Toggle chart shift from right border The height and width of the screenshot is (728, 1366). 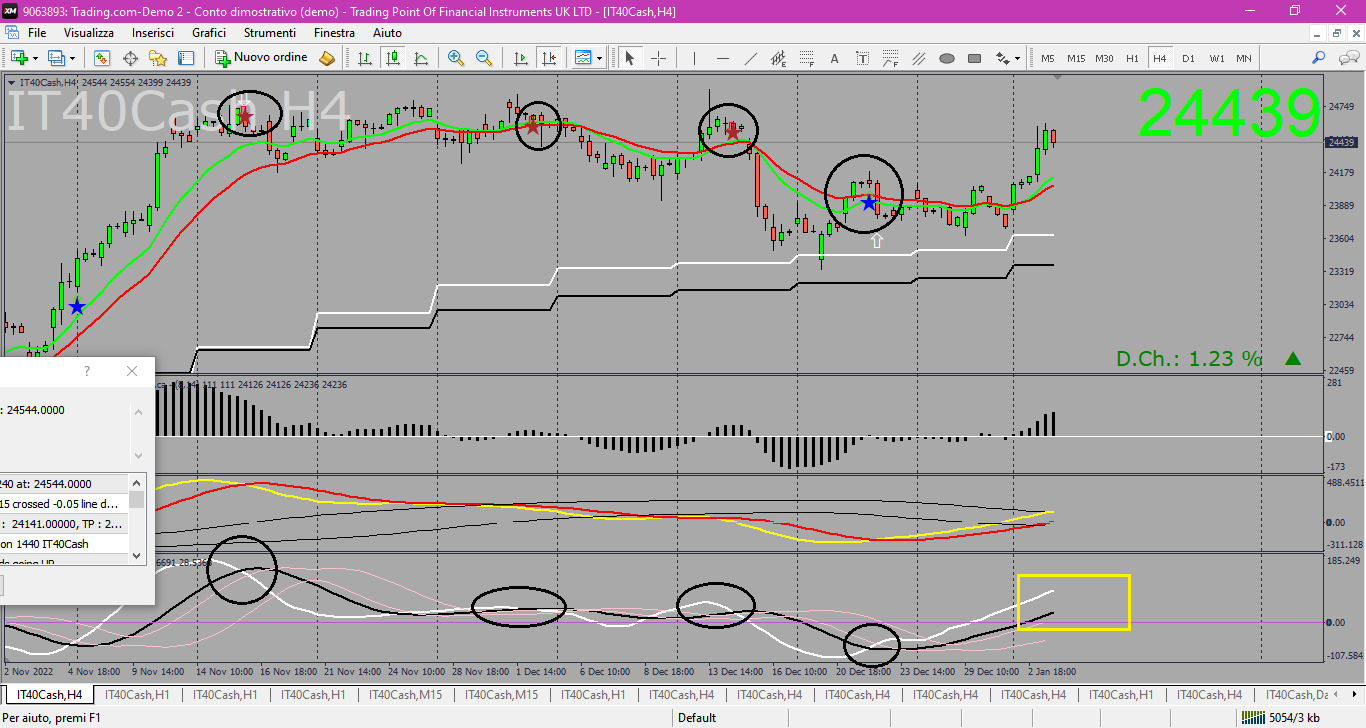coord(548,58)
